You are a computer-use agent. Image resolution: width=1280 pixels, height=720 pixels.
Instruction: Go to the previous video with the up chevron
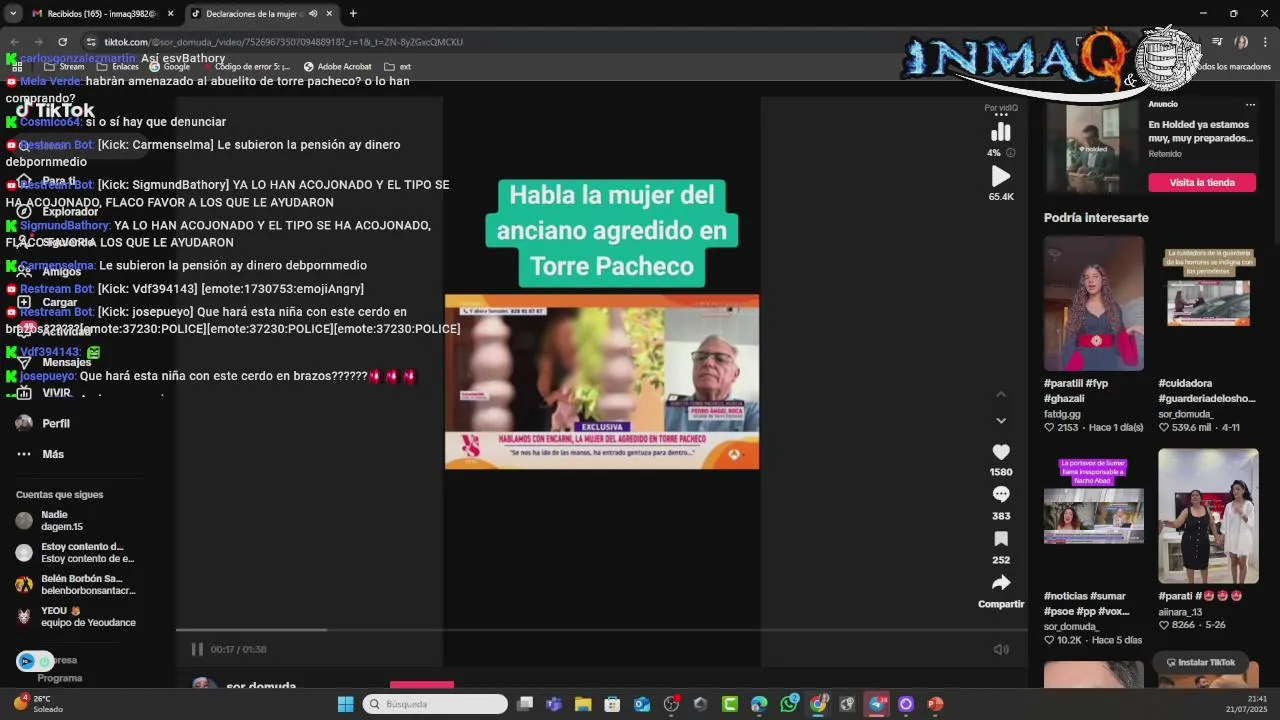[1001, 395]
